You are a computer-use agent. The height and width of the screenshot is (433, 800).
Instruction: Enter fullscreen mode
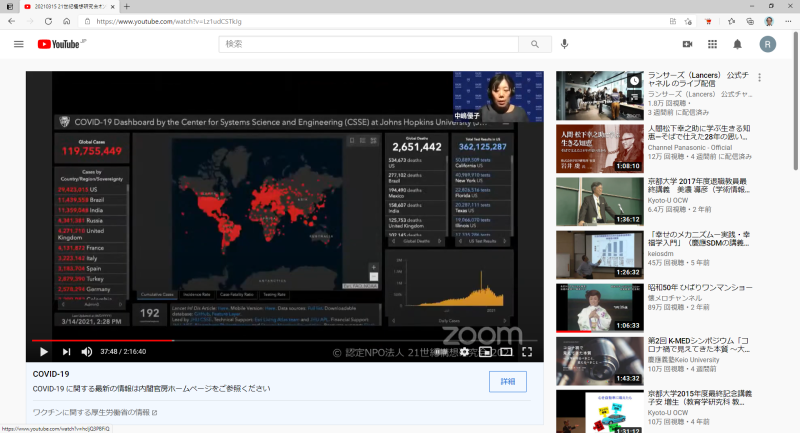pyautogui.click(x=527, y=351)
